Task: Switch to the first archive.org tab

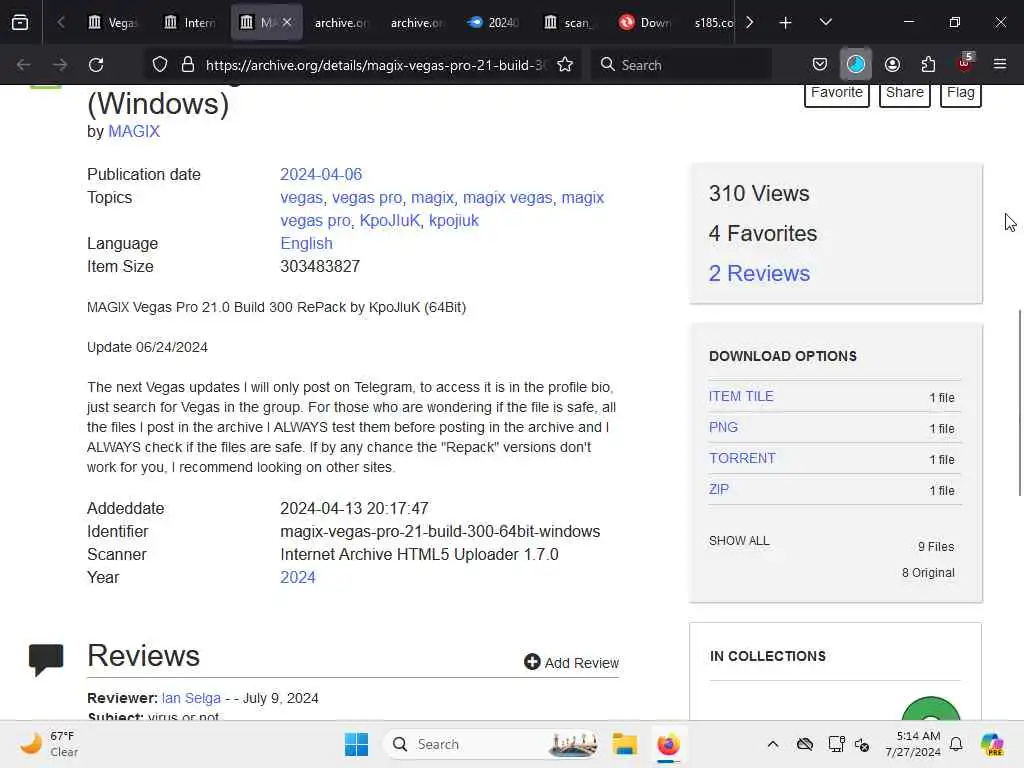Action: 341,22
